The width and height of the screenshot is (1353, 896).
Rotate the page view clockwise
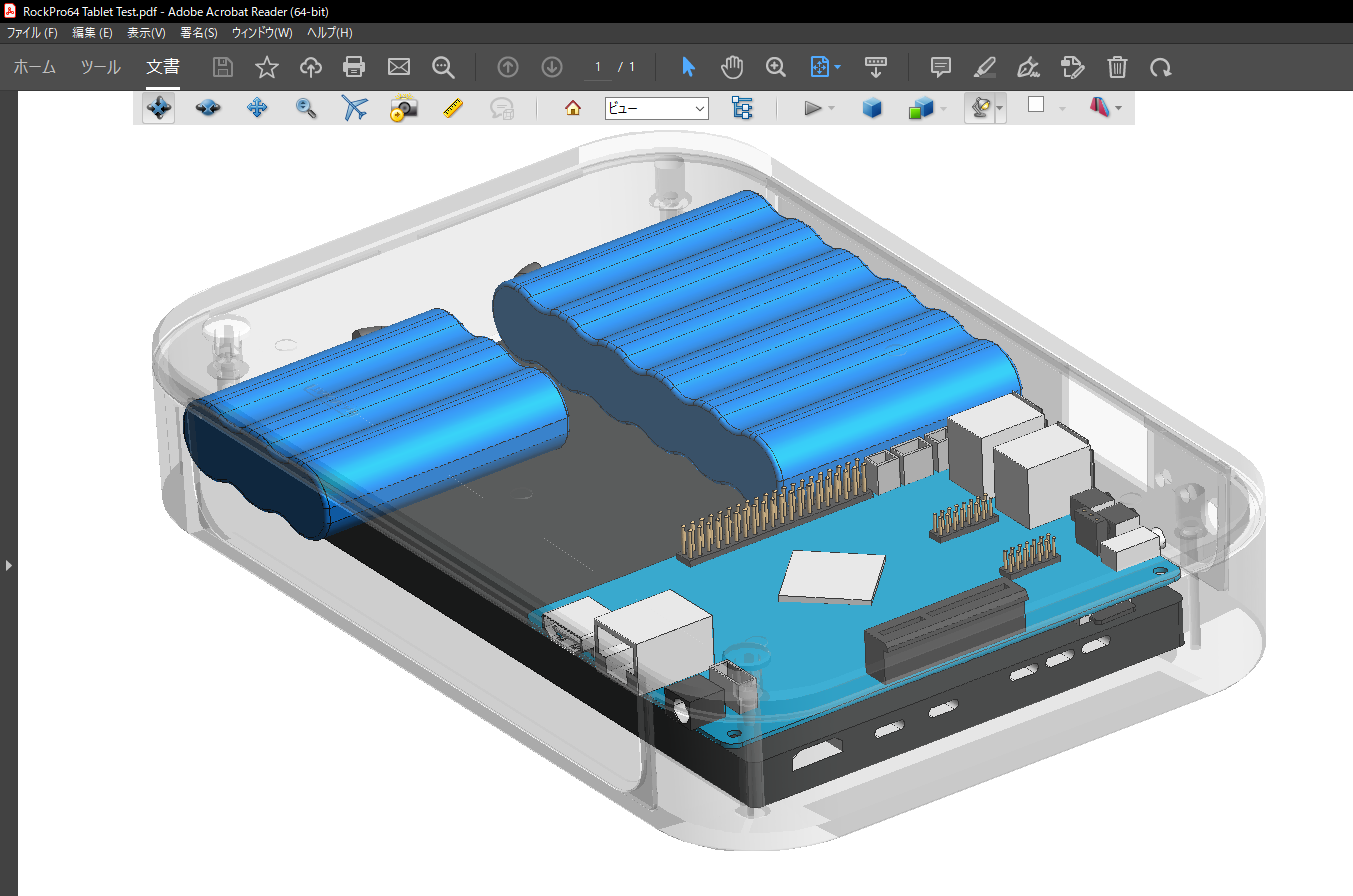[1161, 67]
